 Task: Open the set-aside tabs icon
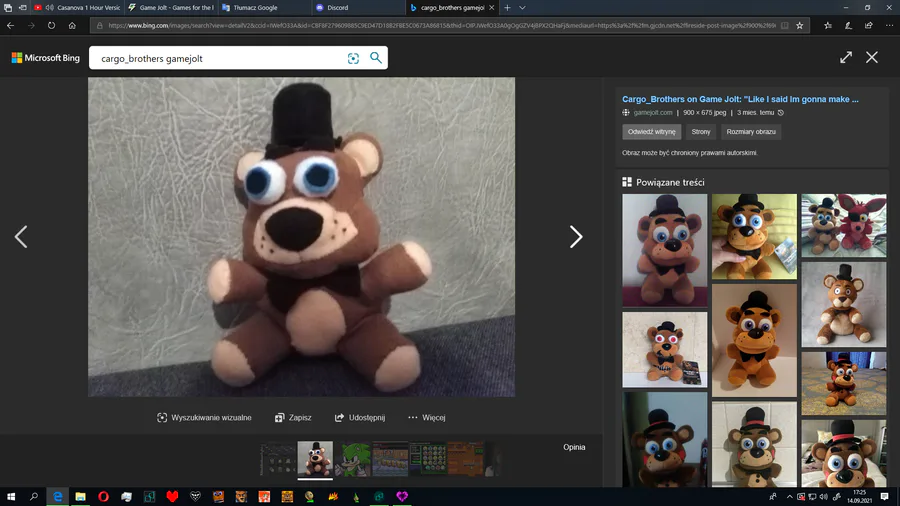tap(7, 7)
